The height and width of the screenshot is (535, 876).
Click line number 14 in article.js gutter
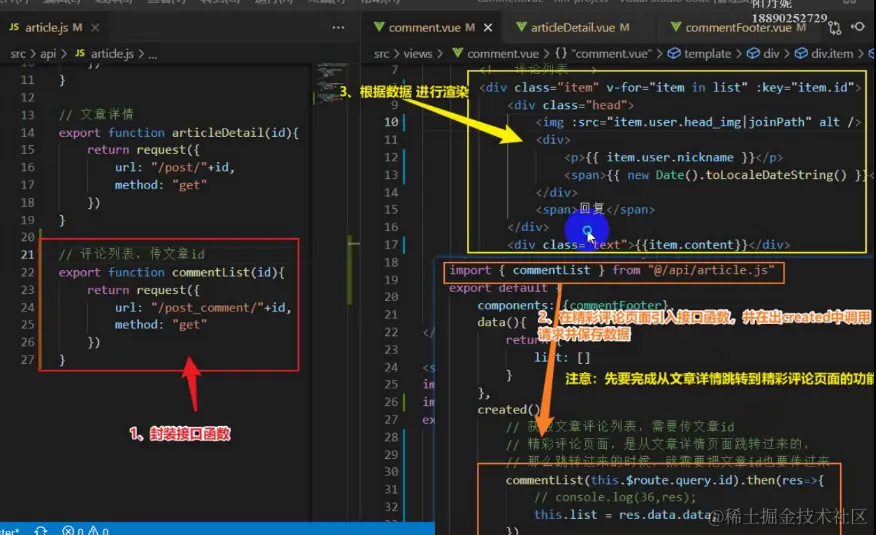coord(27,133)
